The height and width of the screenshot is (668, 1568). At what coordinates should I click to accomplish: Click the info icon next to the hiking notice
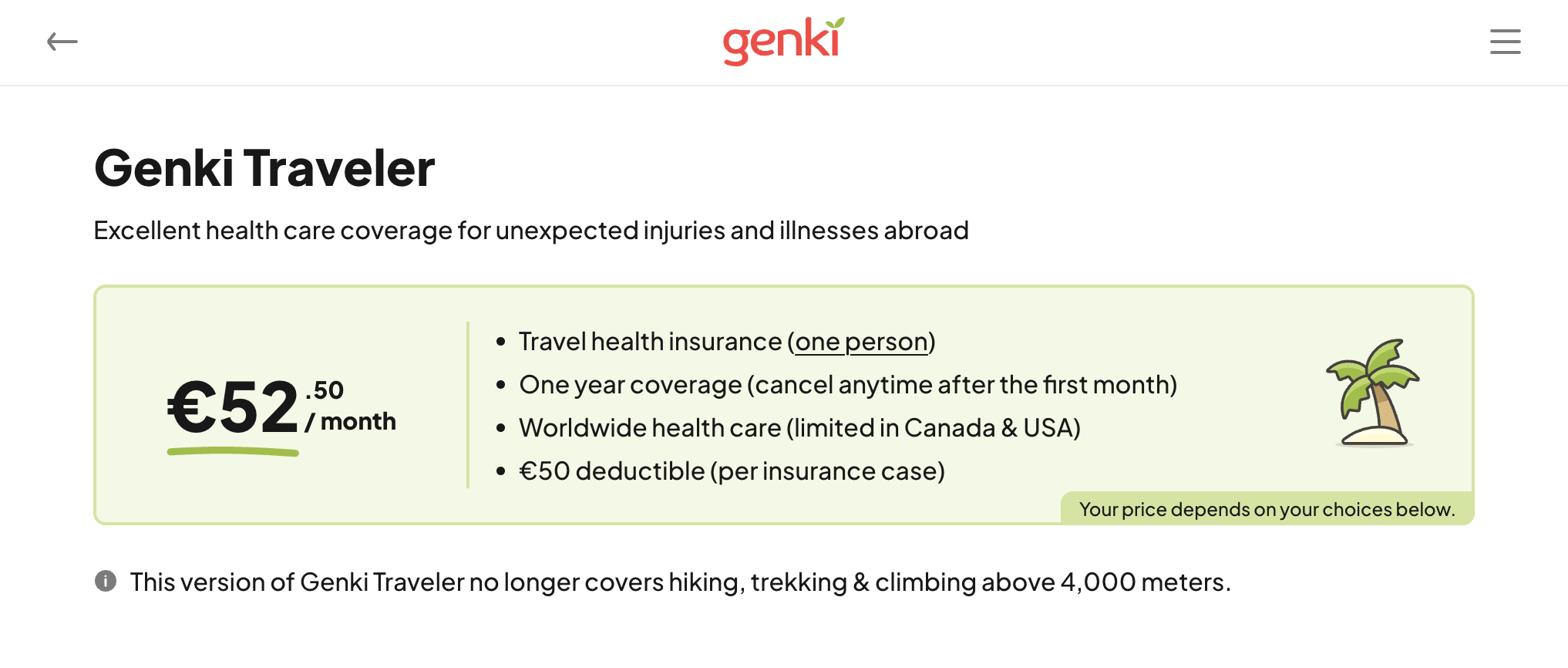(x=106, y=581)
